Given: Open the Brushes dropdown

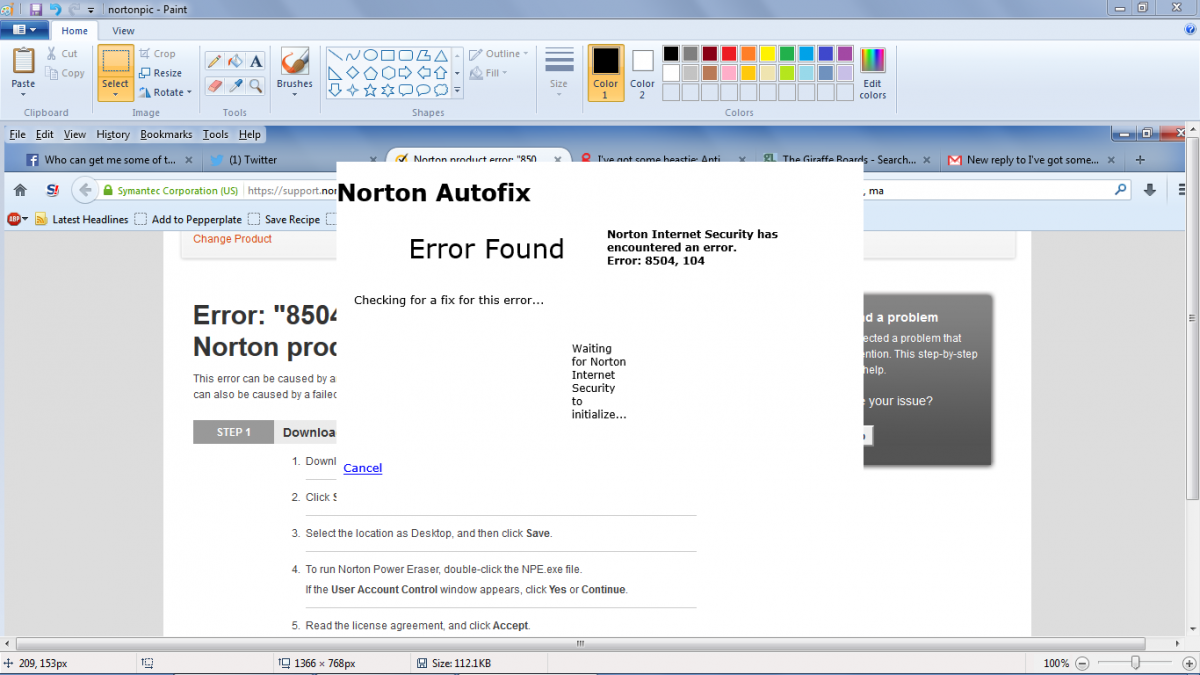Looking at the screenshot, I should (x=295, y=96).
